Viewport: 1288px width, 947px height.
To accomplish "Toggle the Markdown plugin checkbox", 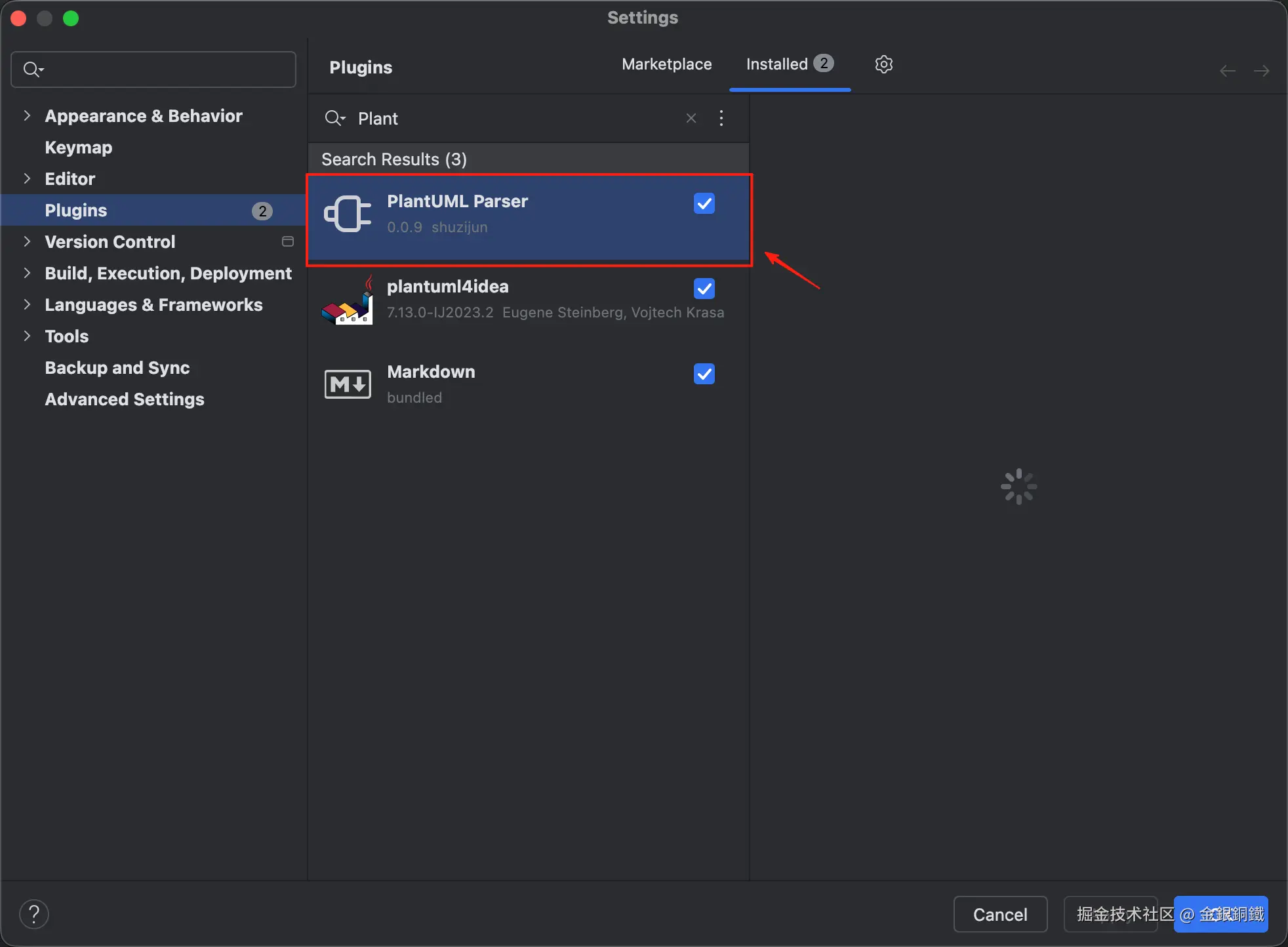I will (704, 374).
